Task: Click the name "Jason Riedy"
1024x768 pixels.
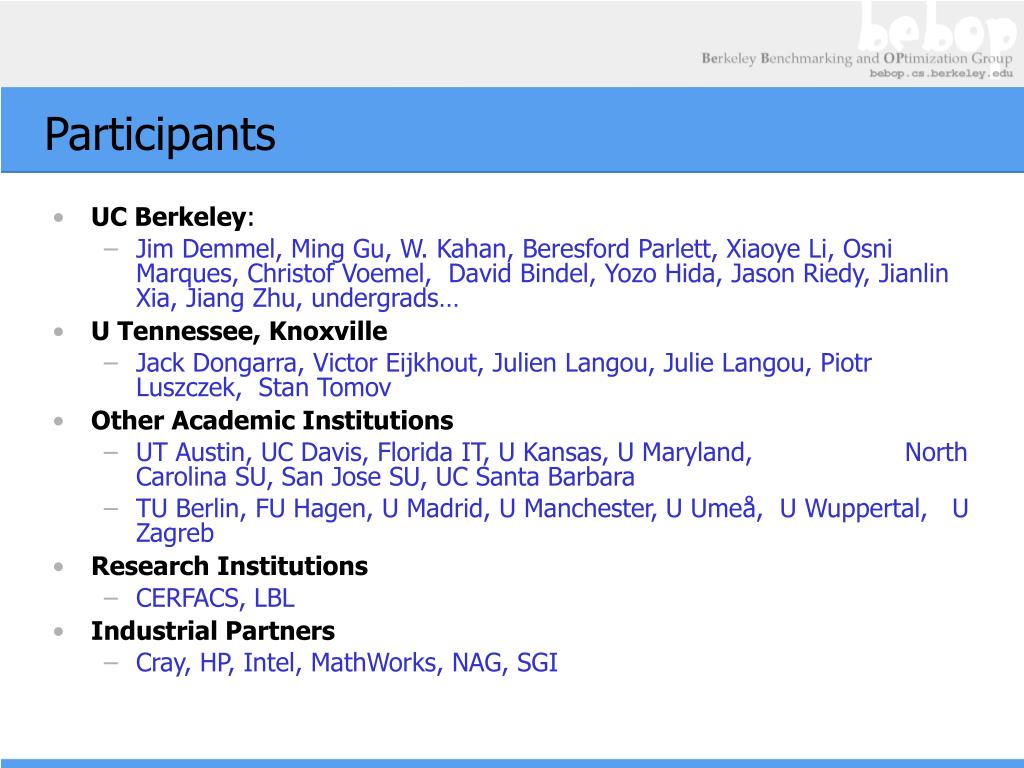Action: point(797,274)
